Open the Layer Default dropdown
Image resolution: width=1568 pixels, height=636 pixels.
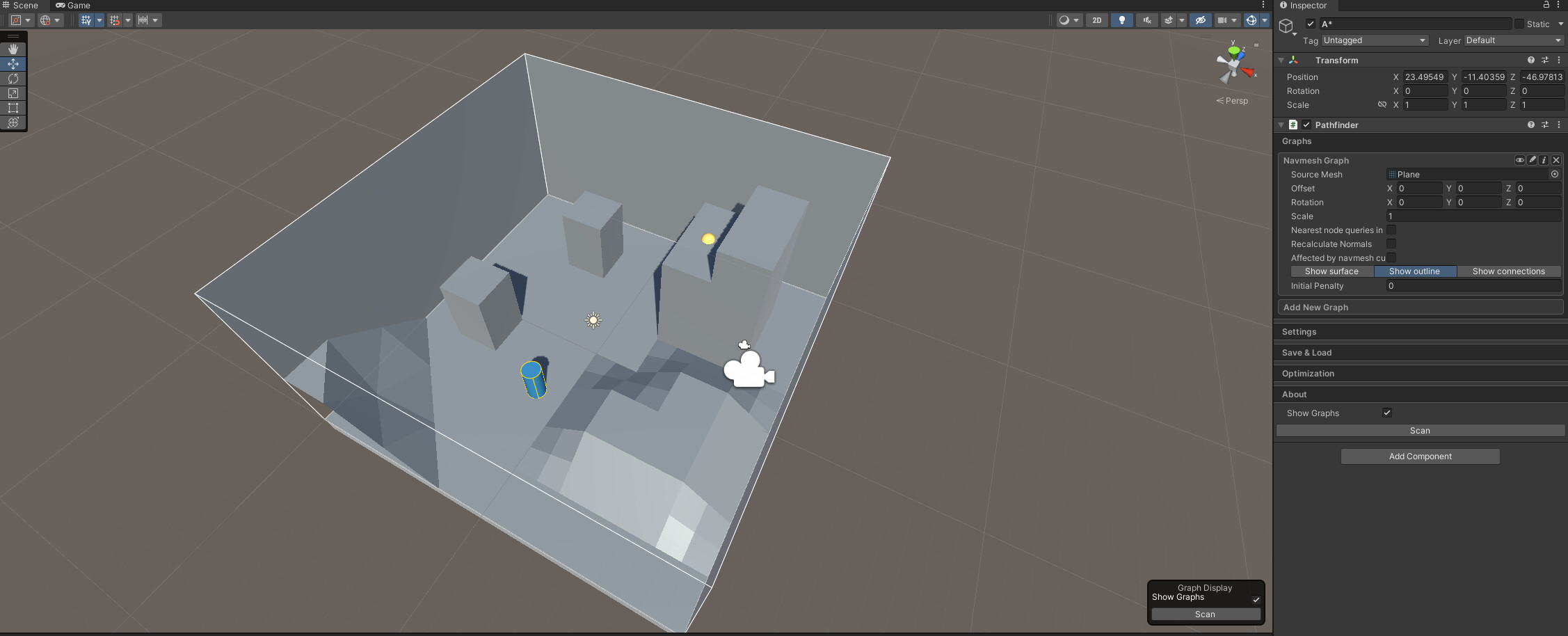click(1513, 40)
